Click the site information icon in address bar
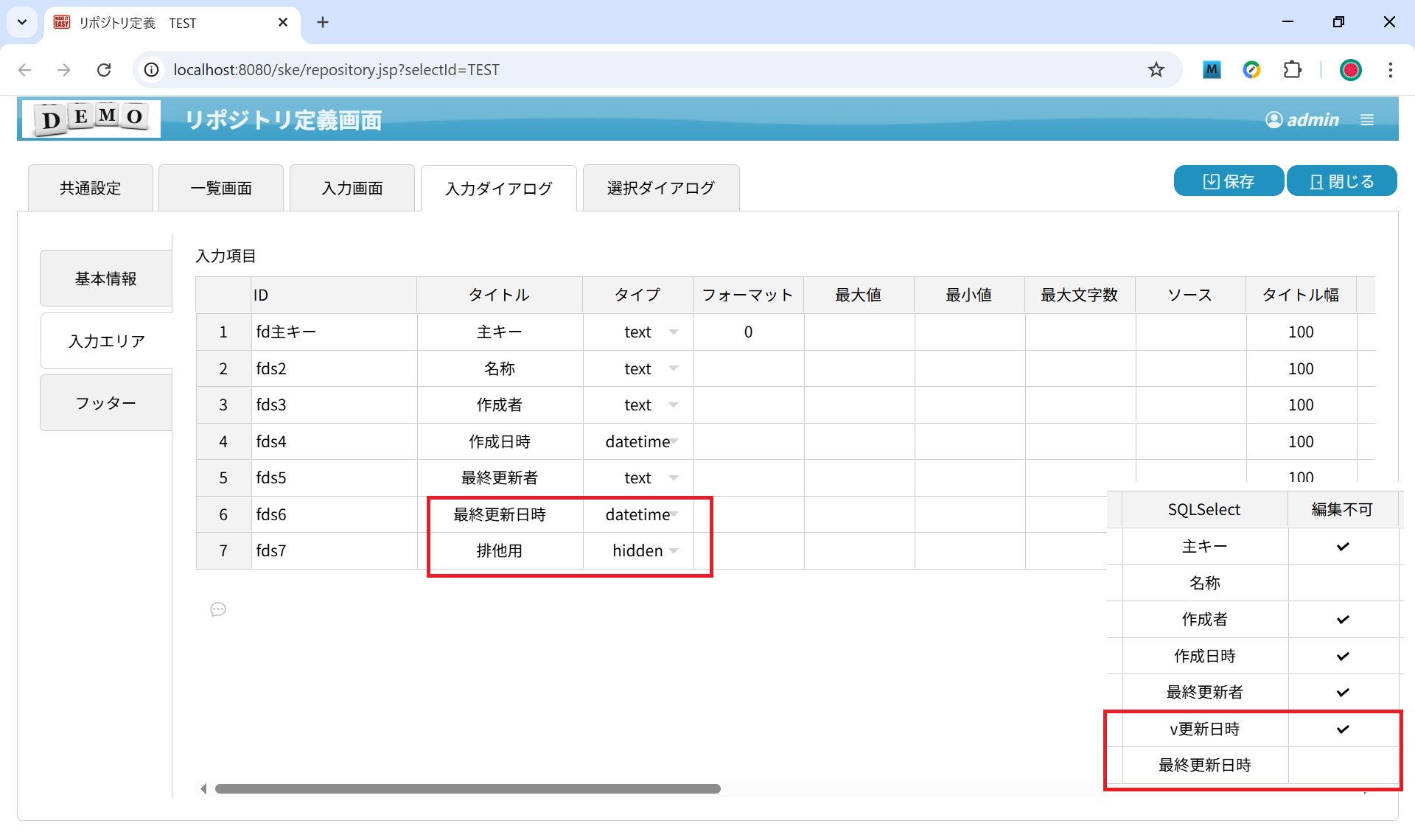This screenshot has width=1415, height=840. (152, 70)
